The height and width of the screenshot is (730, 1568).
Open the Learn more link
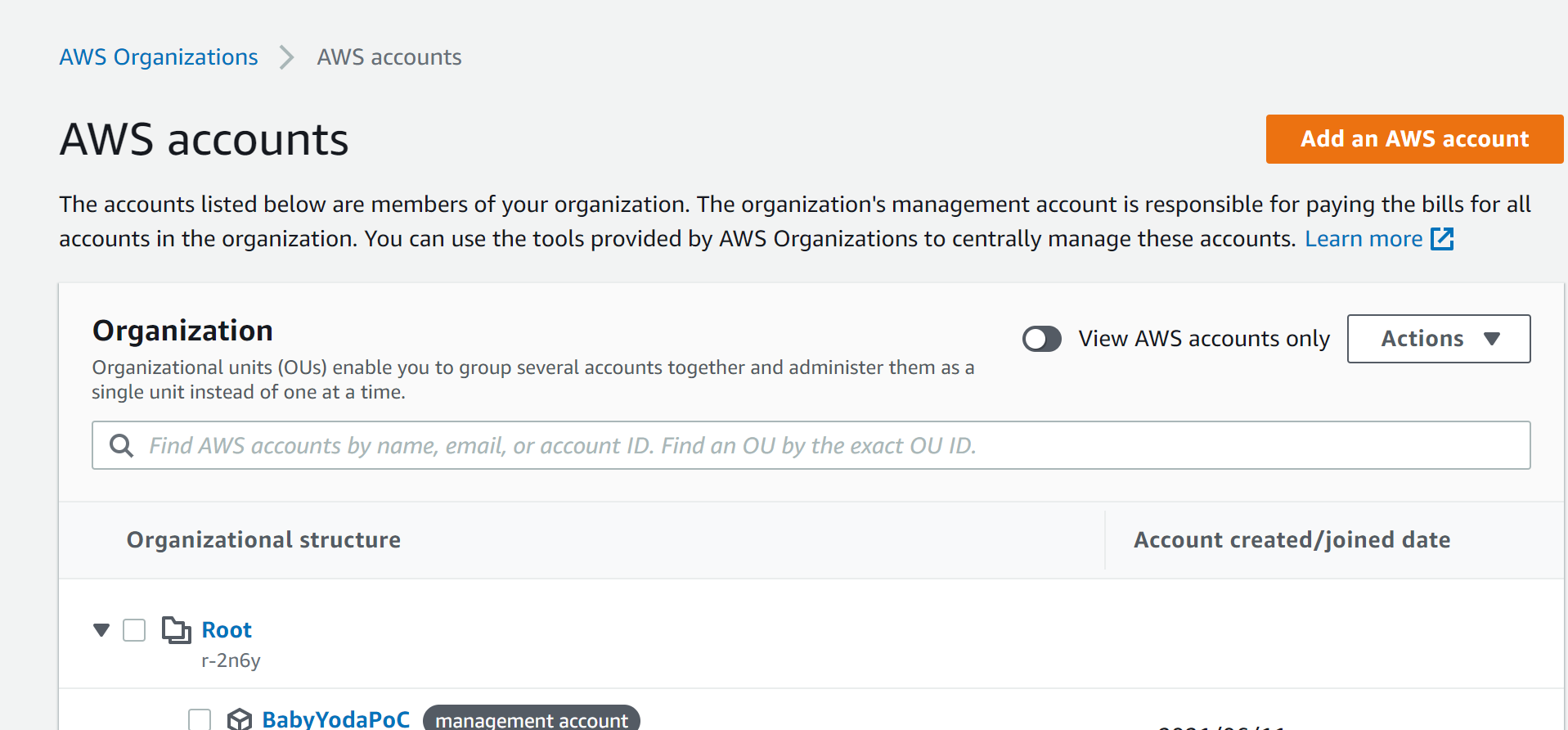[1364, 239]
